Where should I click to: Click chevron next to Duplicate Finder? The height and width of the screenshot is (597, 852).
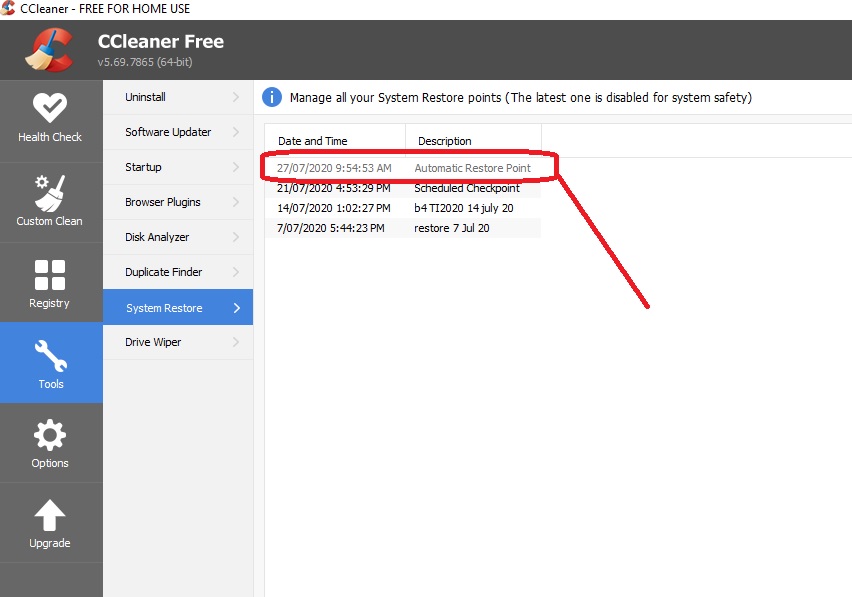pos(236,272)
